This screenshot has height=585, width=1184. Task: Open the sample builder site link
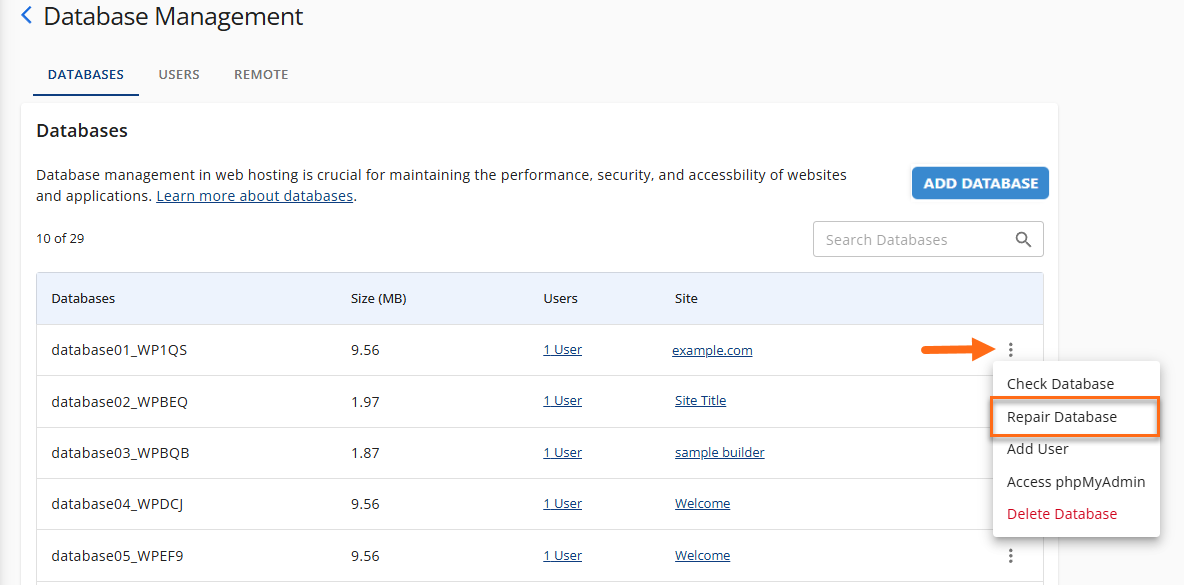pos(719,453)
